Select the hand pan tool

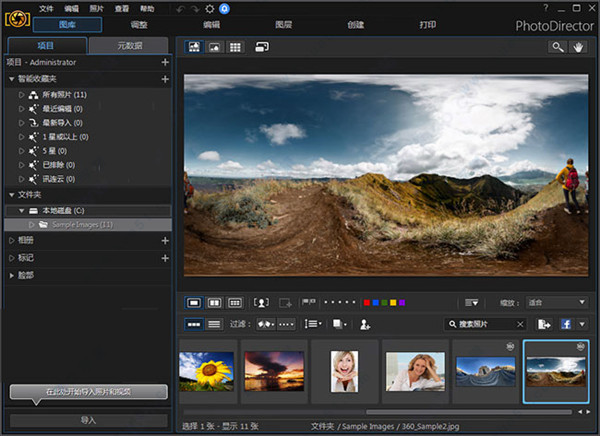coord(577,47)
